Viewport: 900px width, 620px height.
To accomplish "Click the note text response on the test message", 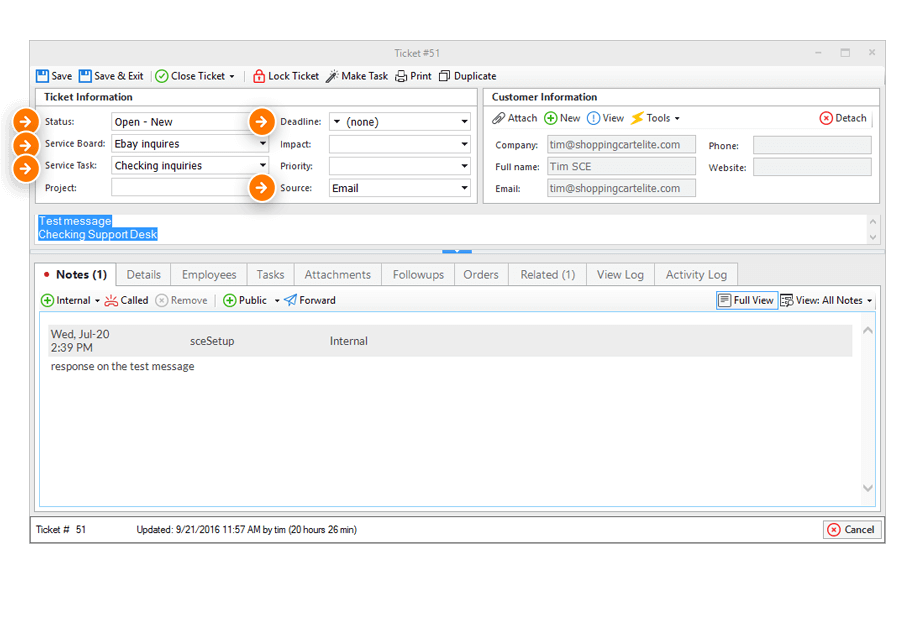I will tap(122, 366).
